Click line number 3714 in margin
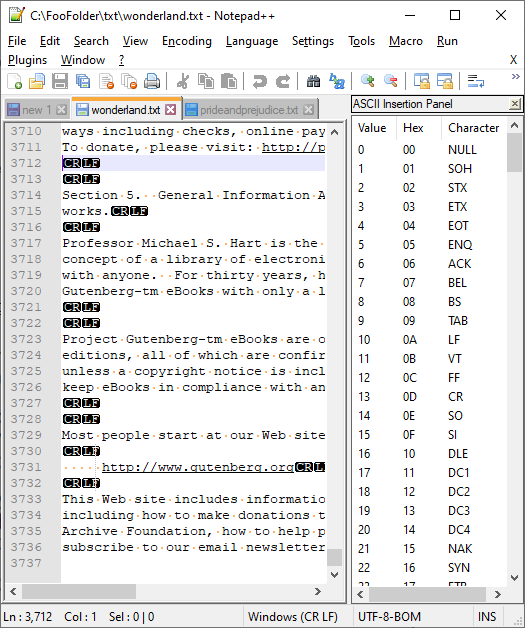The image size is (525, 628). (x=26, y=195)
